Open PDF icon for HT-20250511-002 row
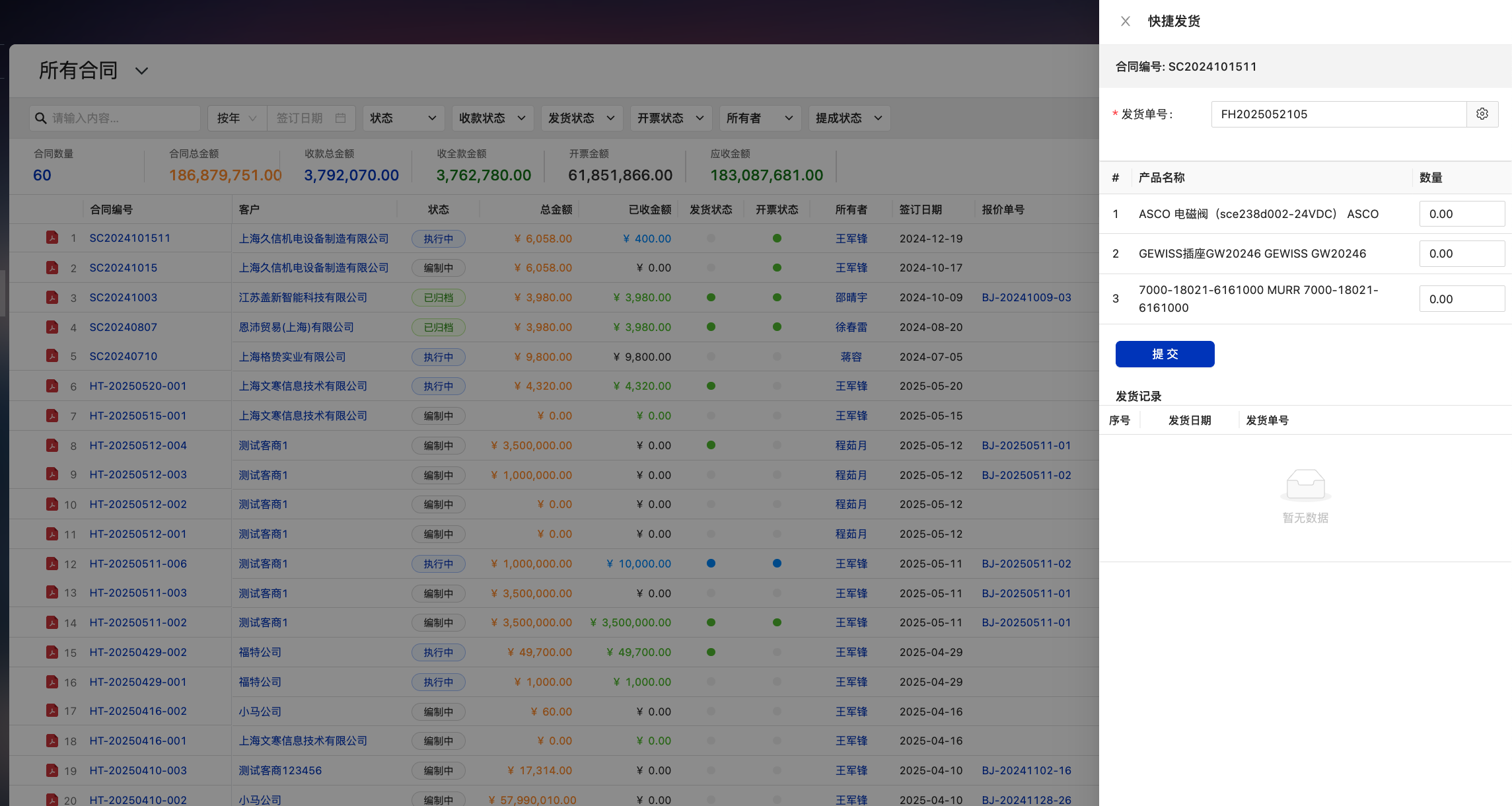The width and height of the screenshot is (1512, 806). coord(52,622)
